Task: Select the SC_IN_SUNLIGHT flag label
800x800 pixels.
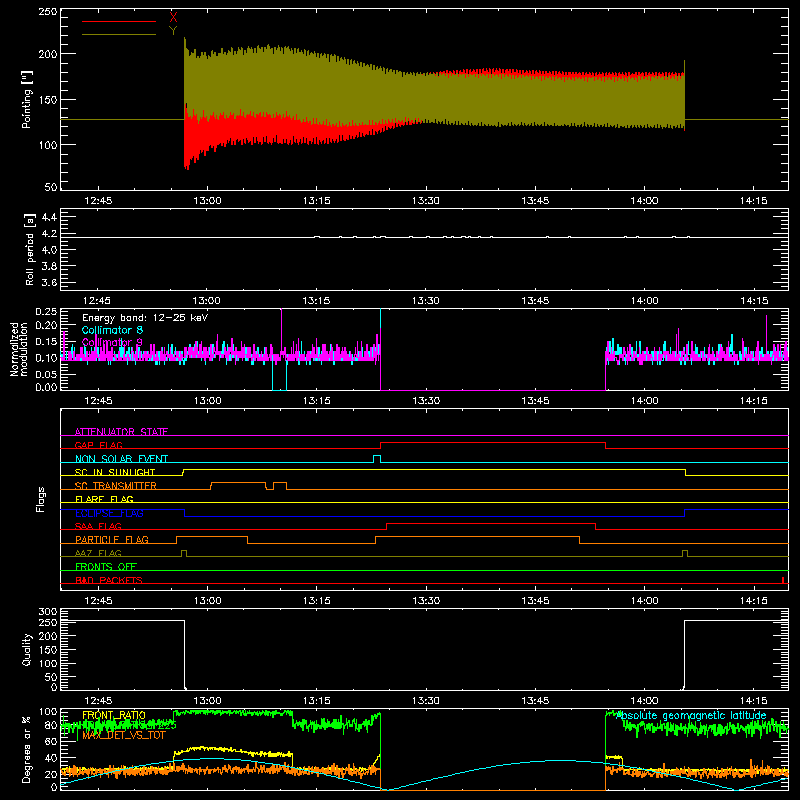Action: tap(115, 472)
